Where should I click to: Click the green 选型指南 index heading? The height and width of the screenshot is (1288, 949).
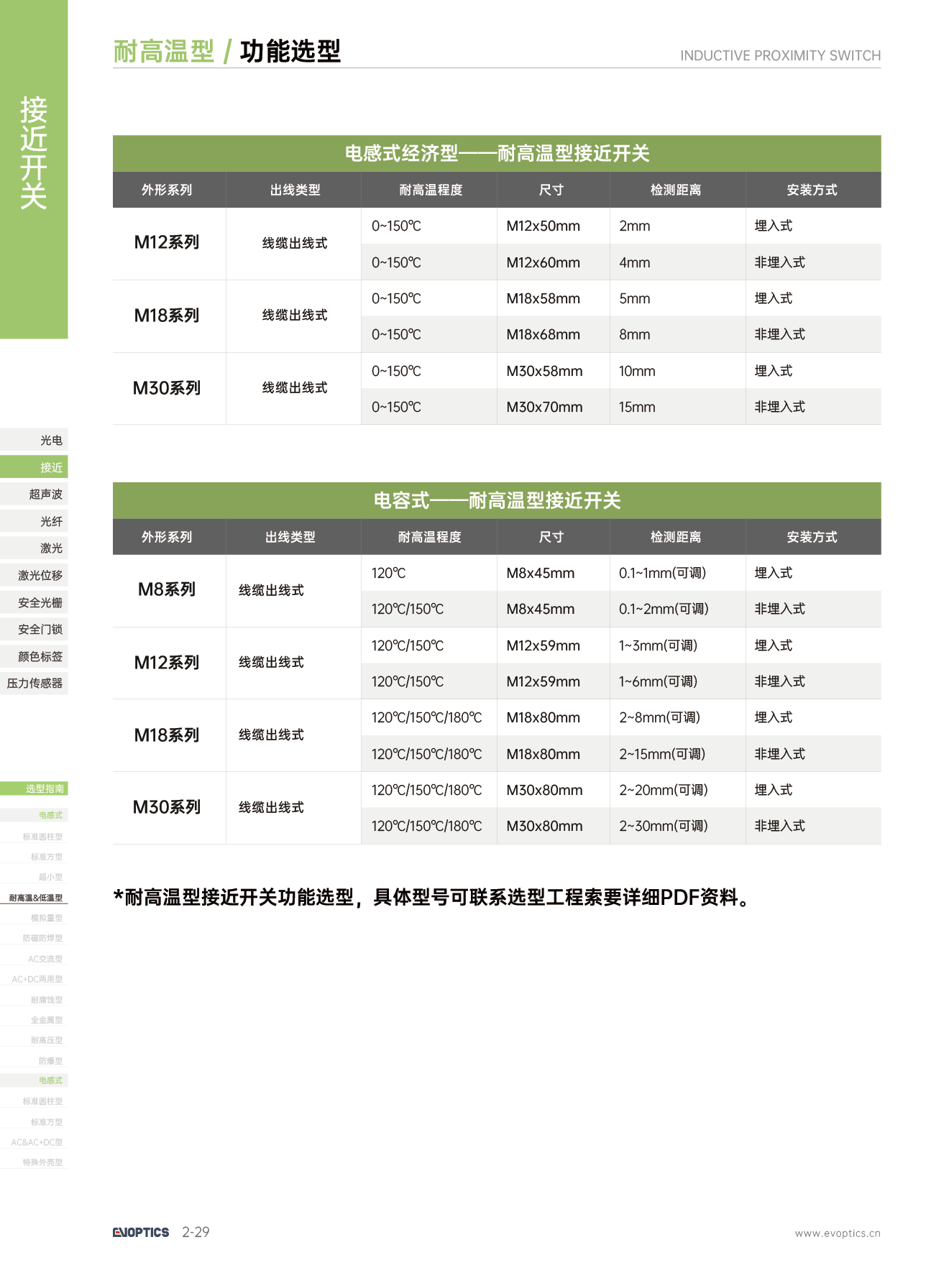34,788
